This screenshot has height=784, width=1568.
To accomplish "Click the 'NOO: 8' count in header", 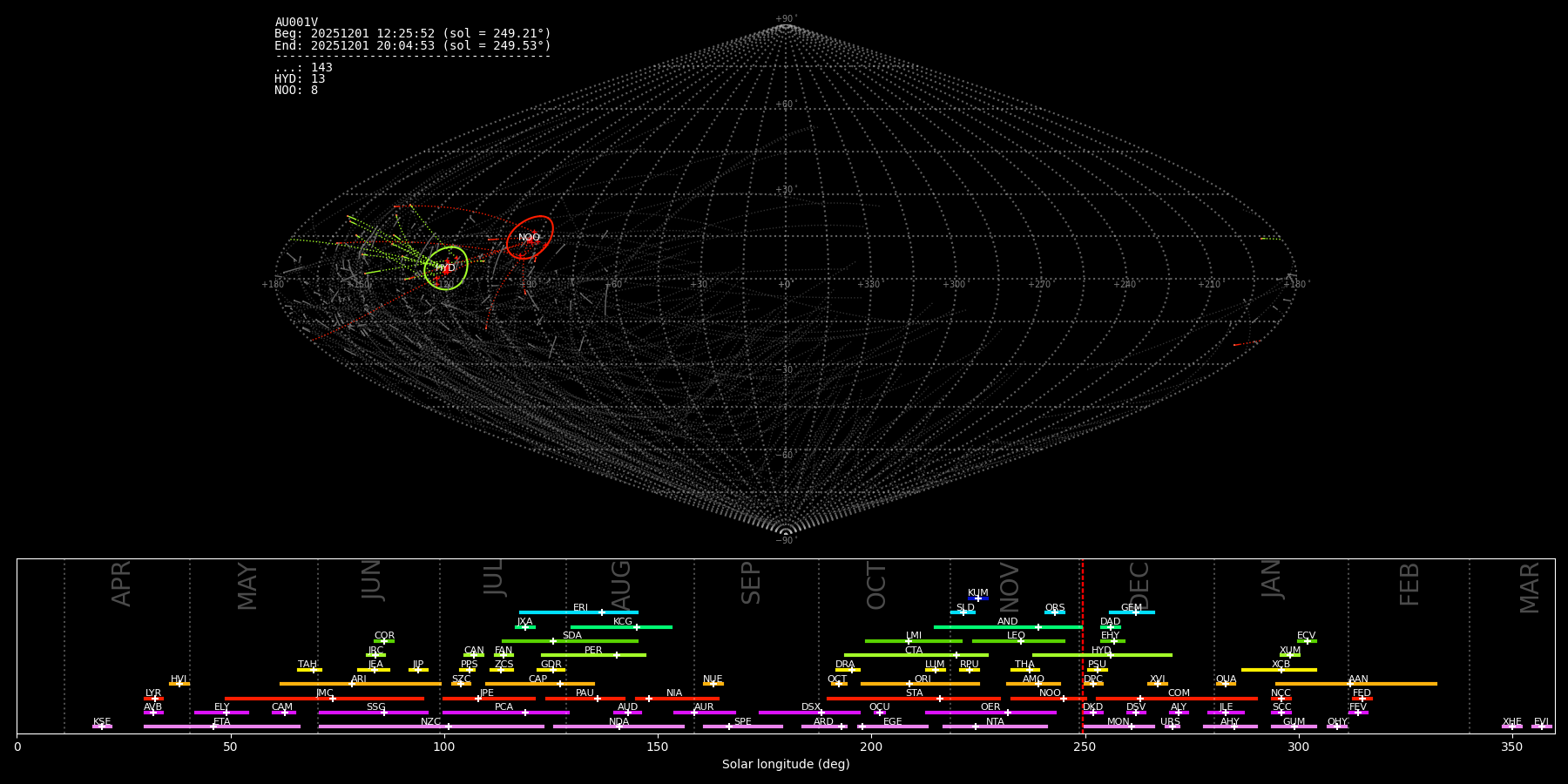I will click(x=296, y=91).
